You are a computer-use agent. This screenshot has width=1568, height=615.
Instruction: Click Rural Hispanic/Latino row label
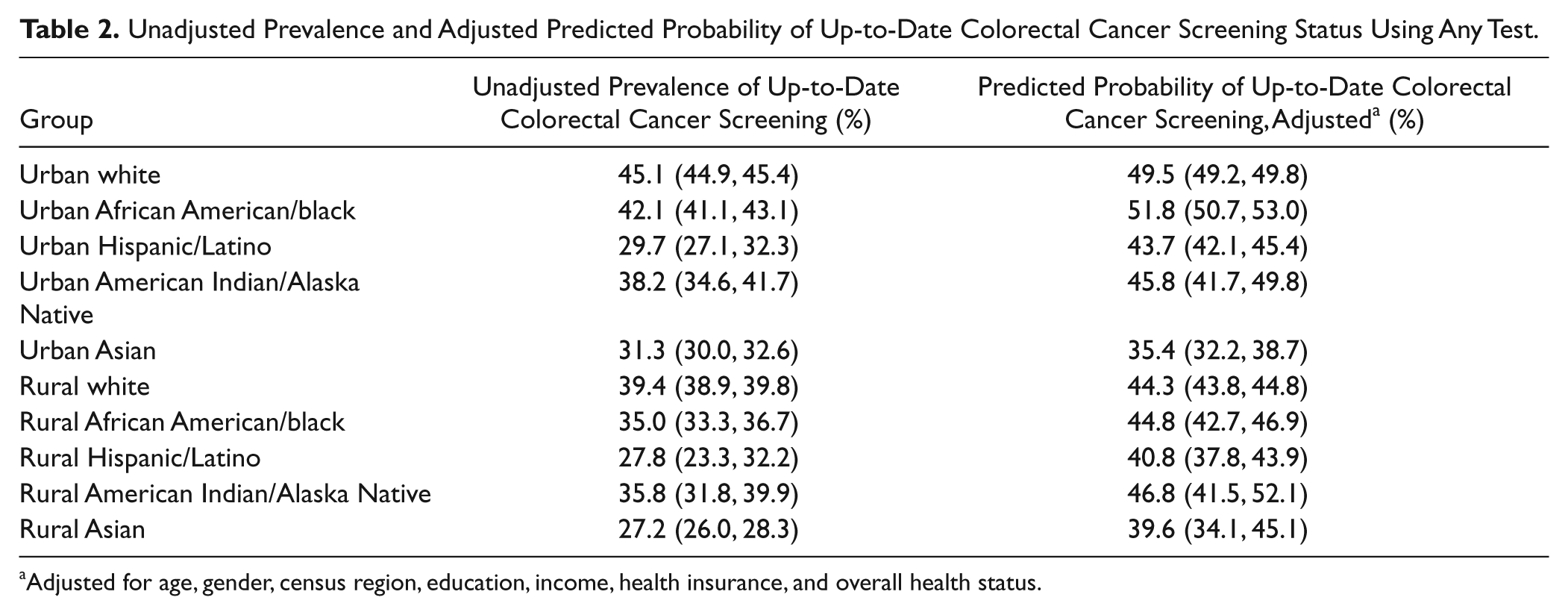(140, 457)
